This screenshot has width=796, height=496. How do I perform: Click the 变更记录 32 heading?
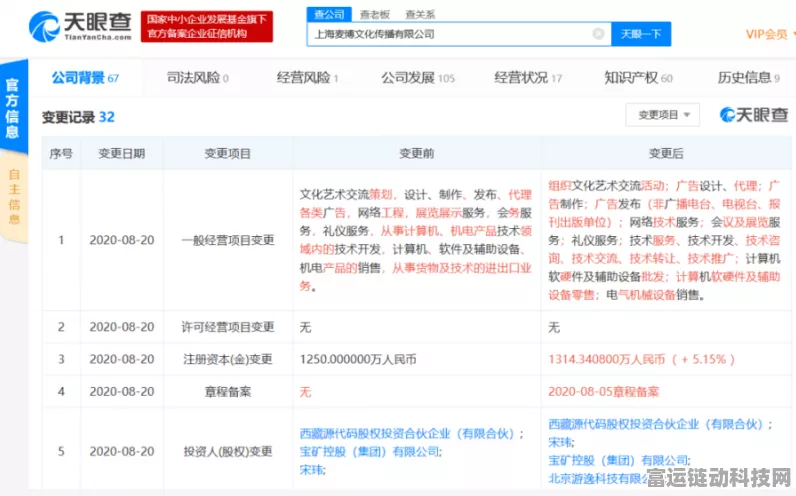(78, 117)
